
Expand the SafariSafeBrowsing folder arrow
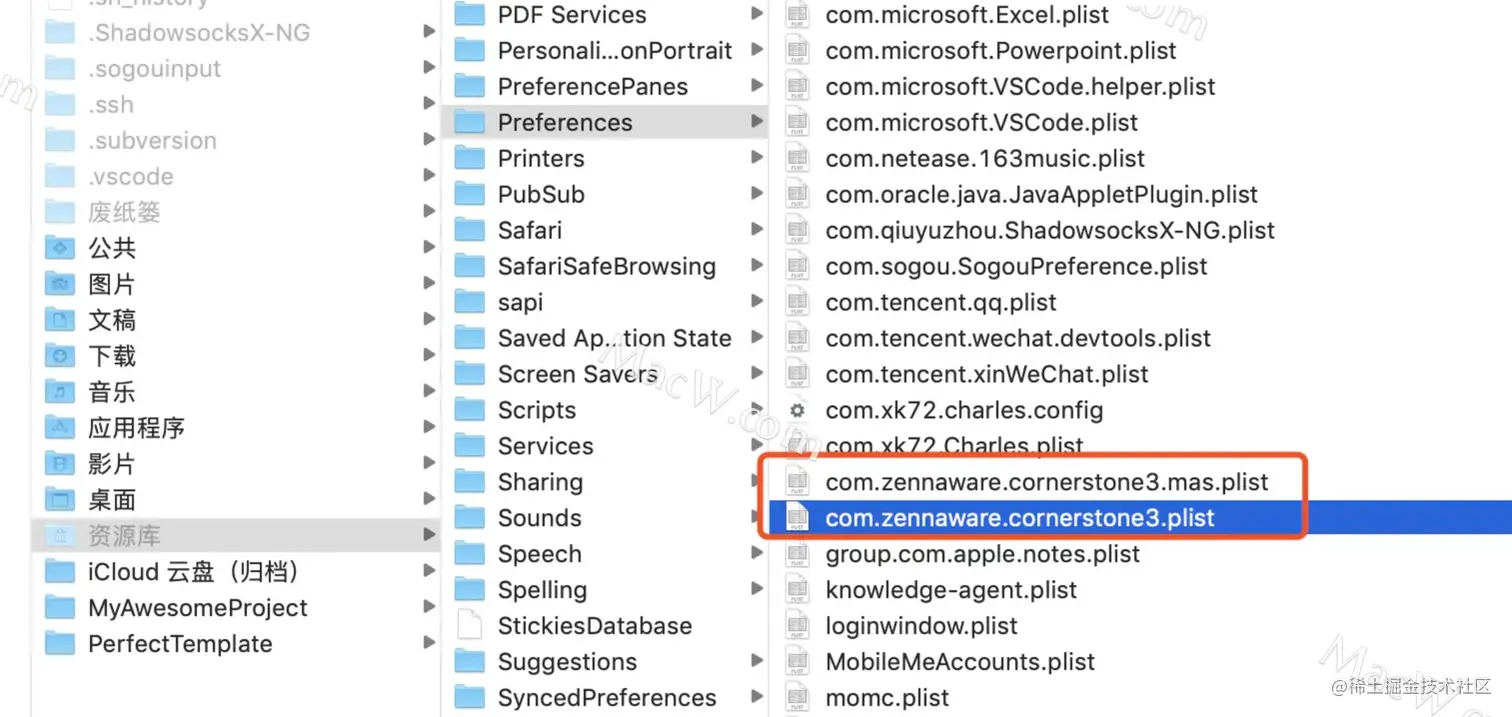pos(757,266)
